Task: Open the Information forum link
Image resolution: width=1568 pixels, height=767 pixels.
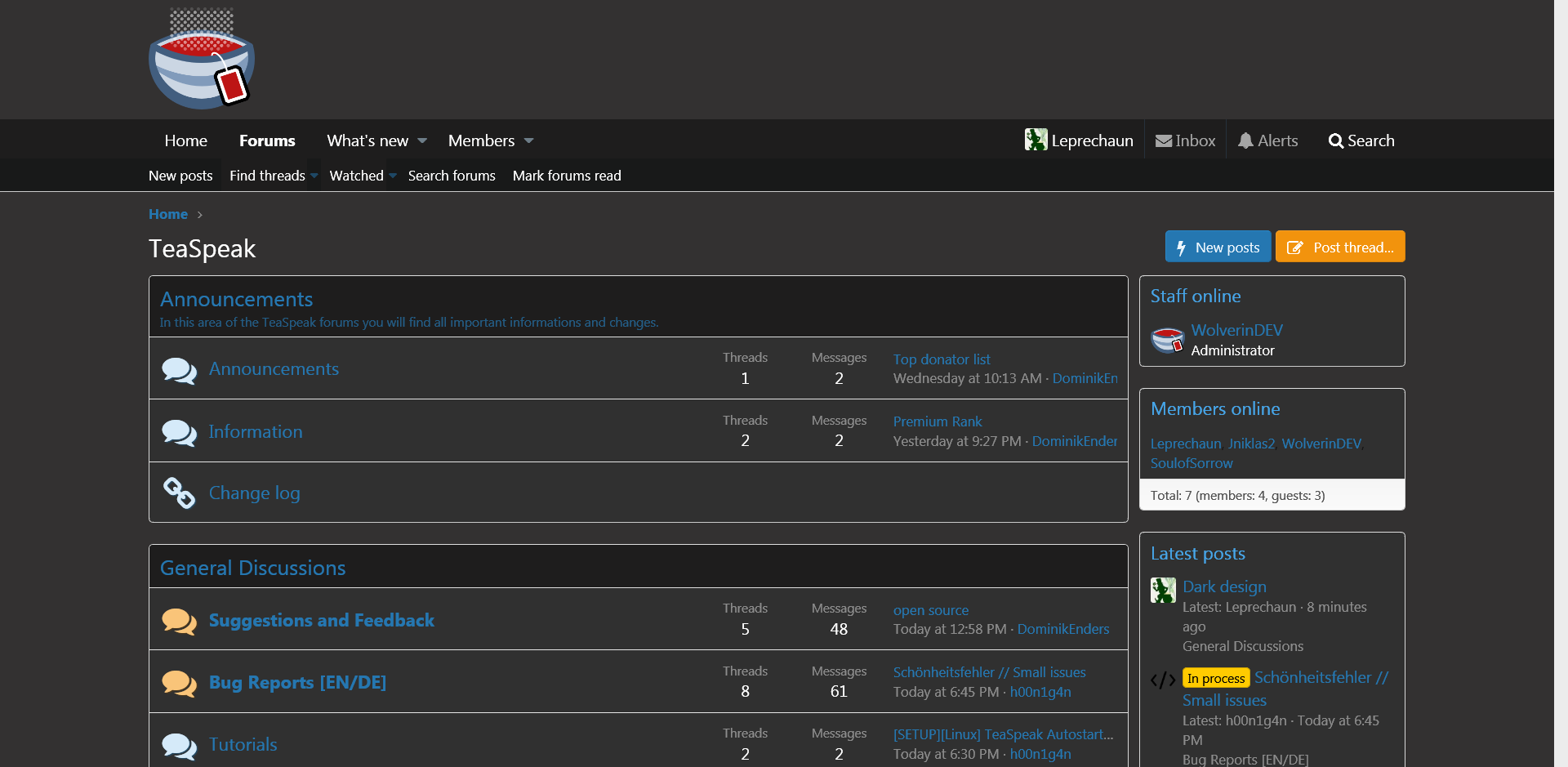Action: point(256,431)
